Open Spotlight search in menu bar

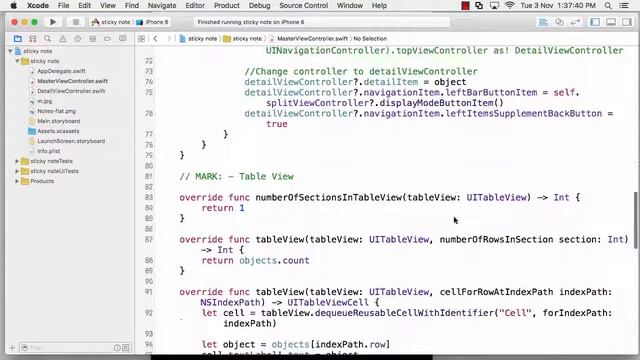click(608, 6)
